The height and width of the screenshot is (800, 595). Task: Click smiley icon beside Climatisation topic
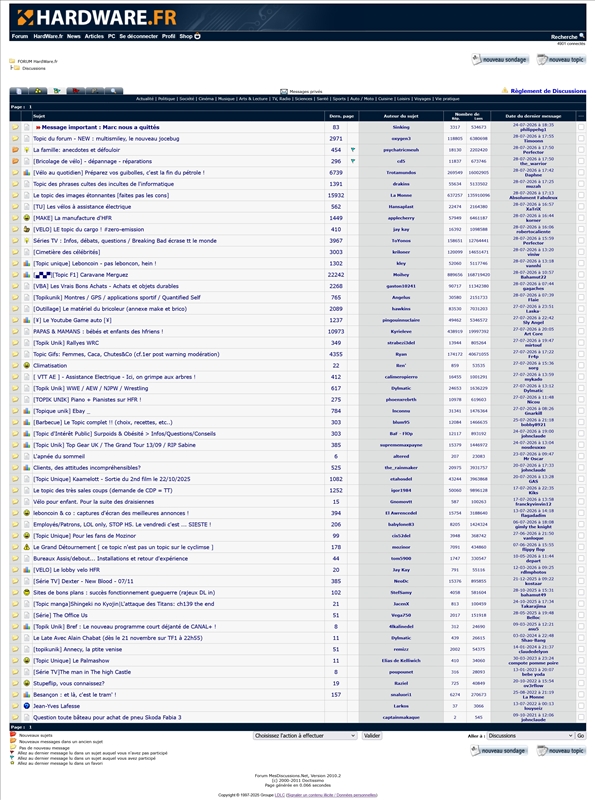click(x=27, y=365)
